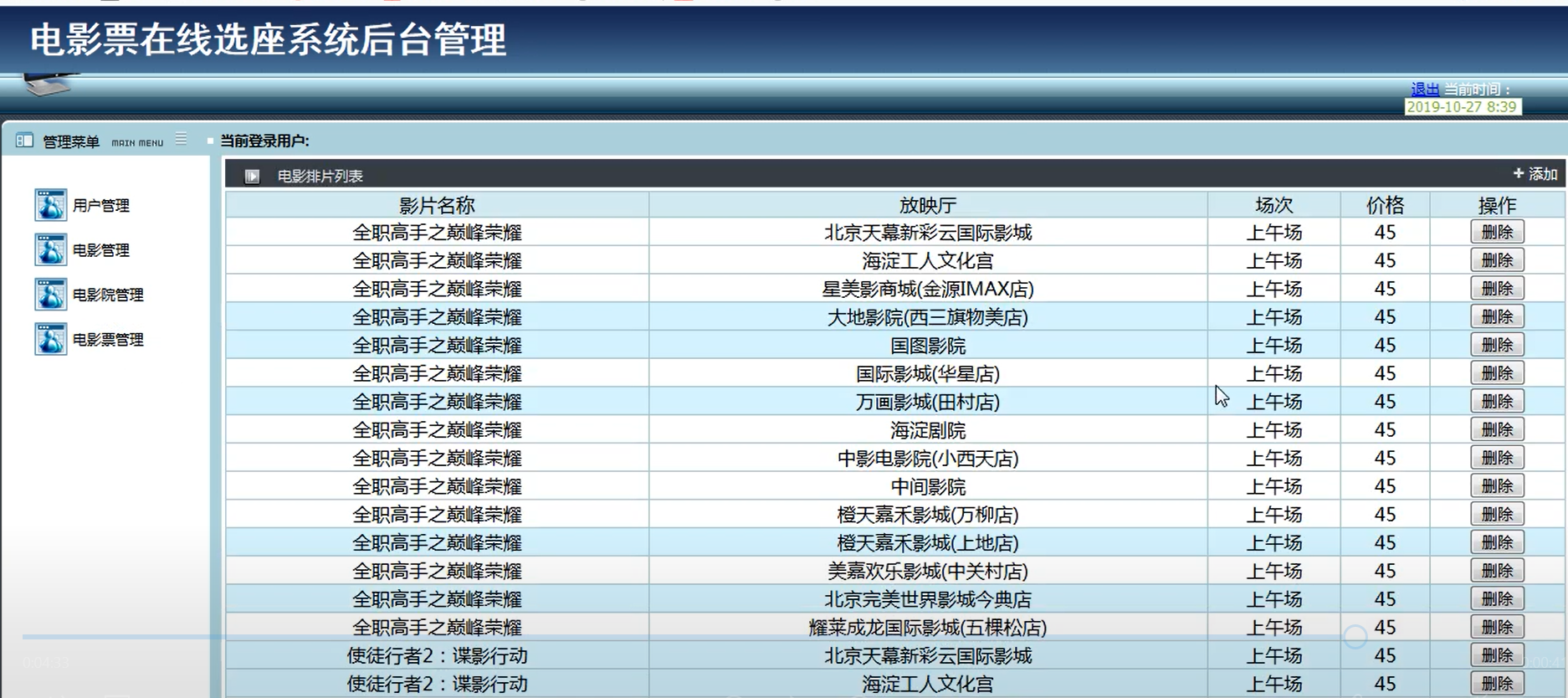1568x698 pixels.
Task: Select the 星美影商城(金源IMAX店) cell
Action: coord(928,289)
